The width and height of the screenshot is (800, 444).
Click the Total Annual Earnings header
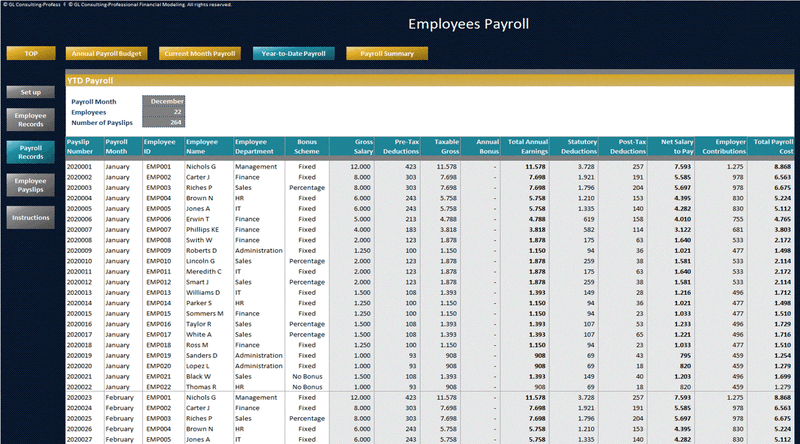pos(525,146)
